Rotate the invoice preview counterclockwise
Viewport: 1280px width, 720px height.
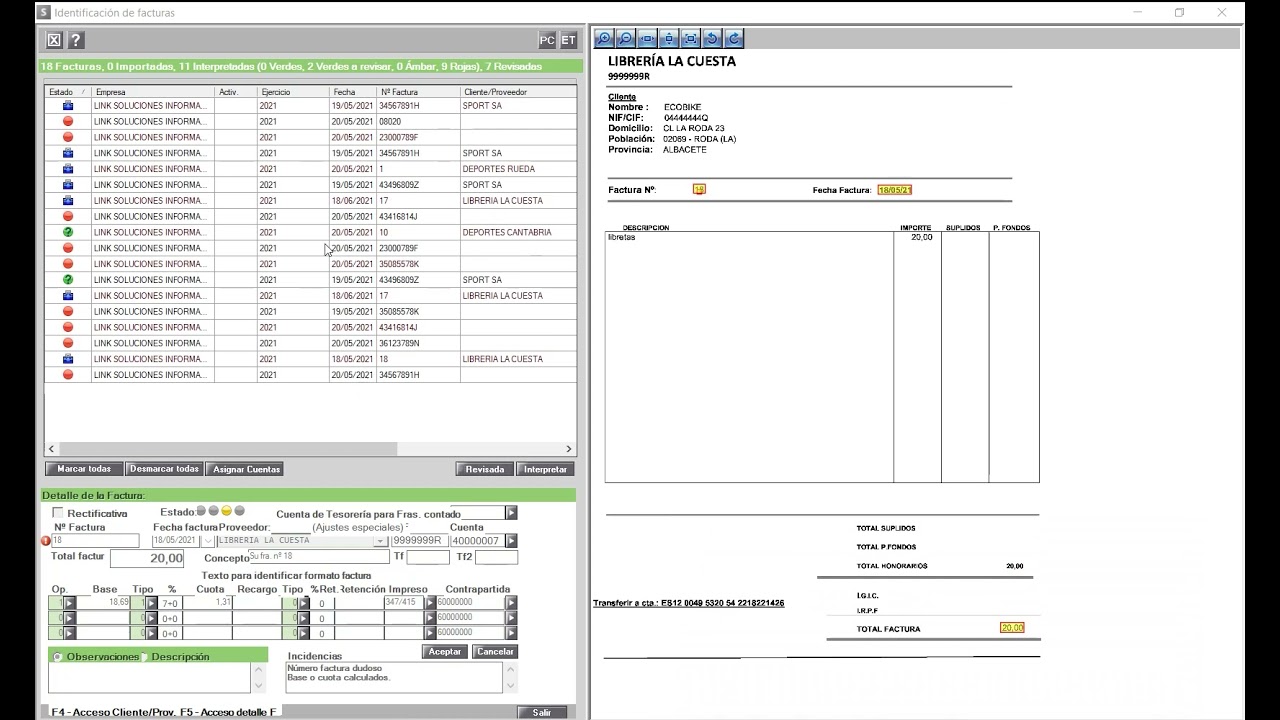(712, 39)
